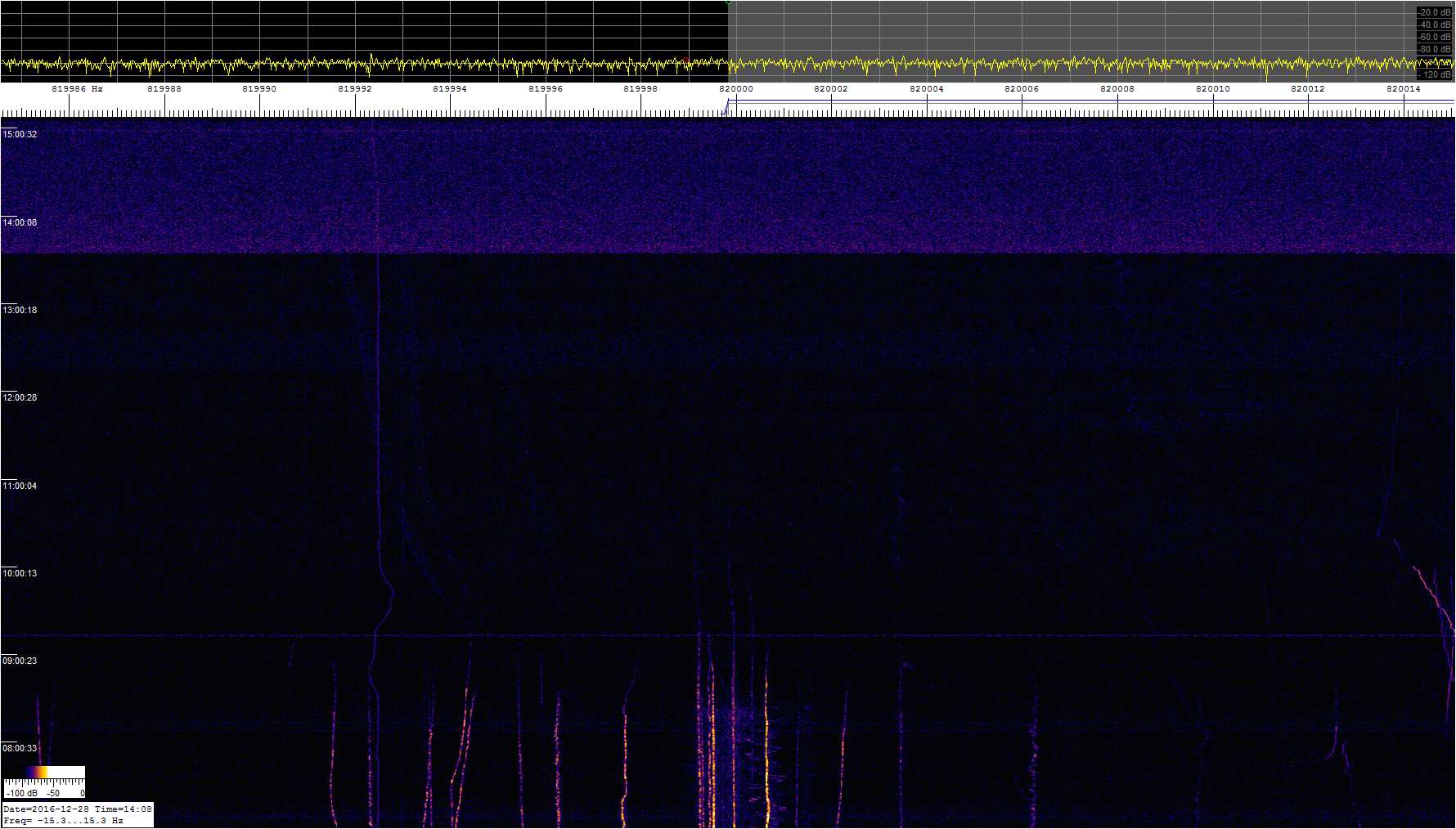Viewport: 1456px width, 829px height.
Task: Click the 15:00:32 waterfall time label
Action: (20, 134)
